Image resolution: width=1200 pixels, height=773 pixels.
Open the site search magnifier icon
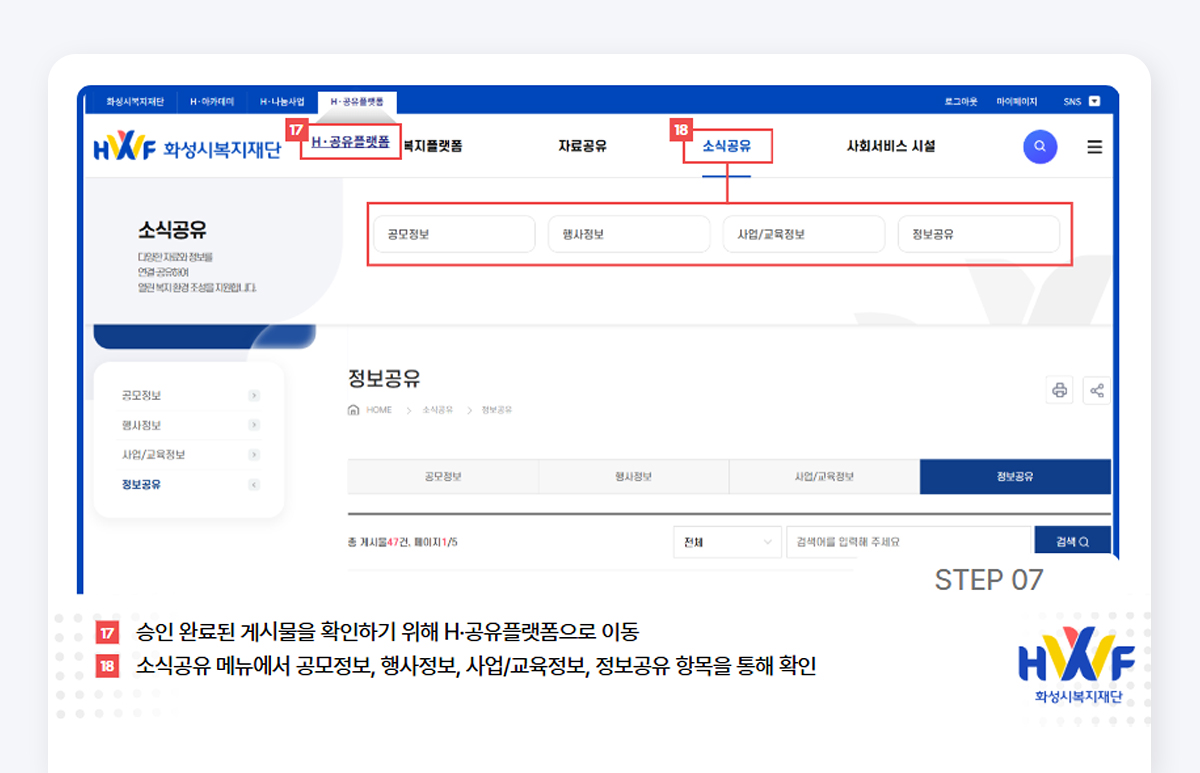(x=1040, y=146)
